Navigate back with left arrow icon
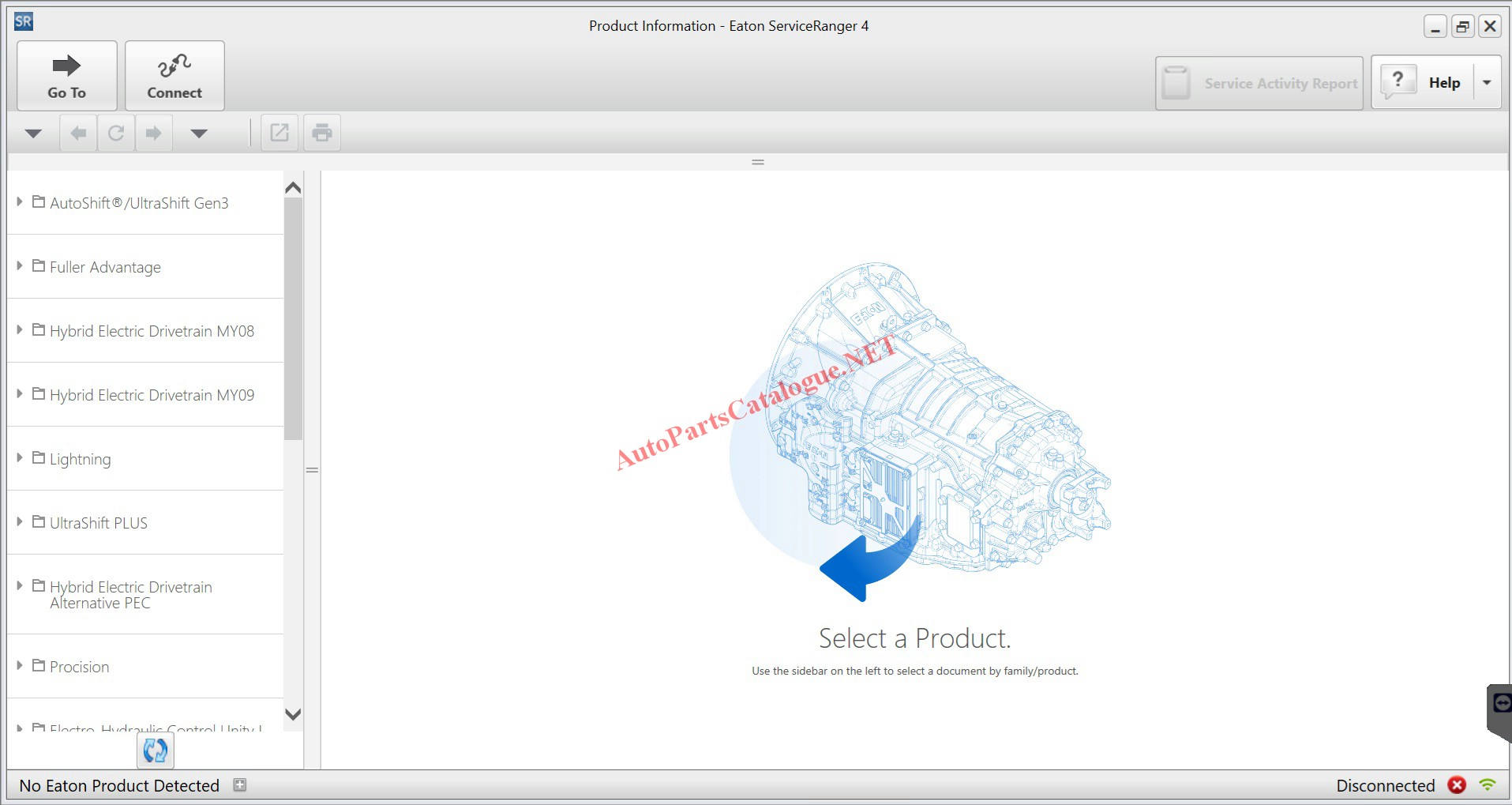This screenshot has width=1512, height=805. coord(78,133)
